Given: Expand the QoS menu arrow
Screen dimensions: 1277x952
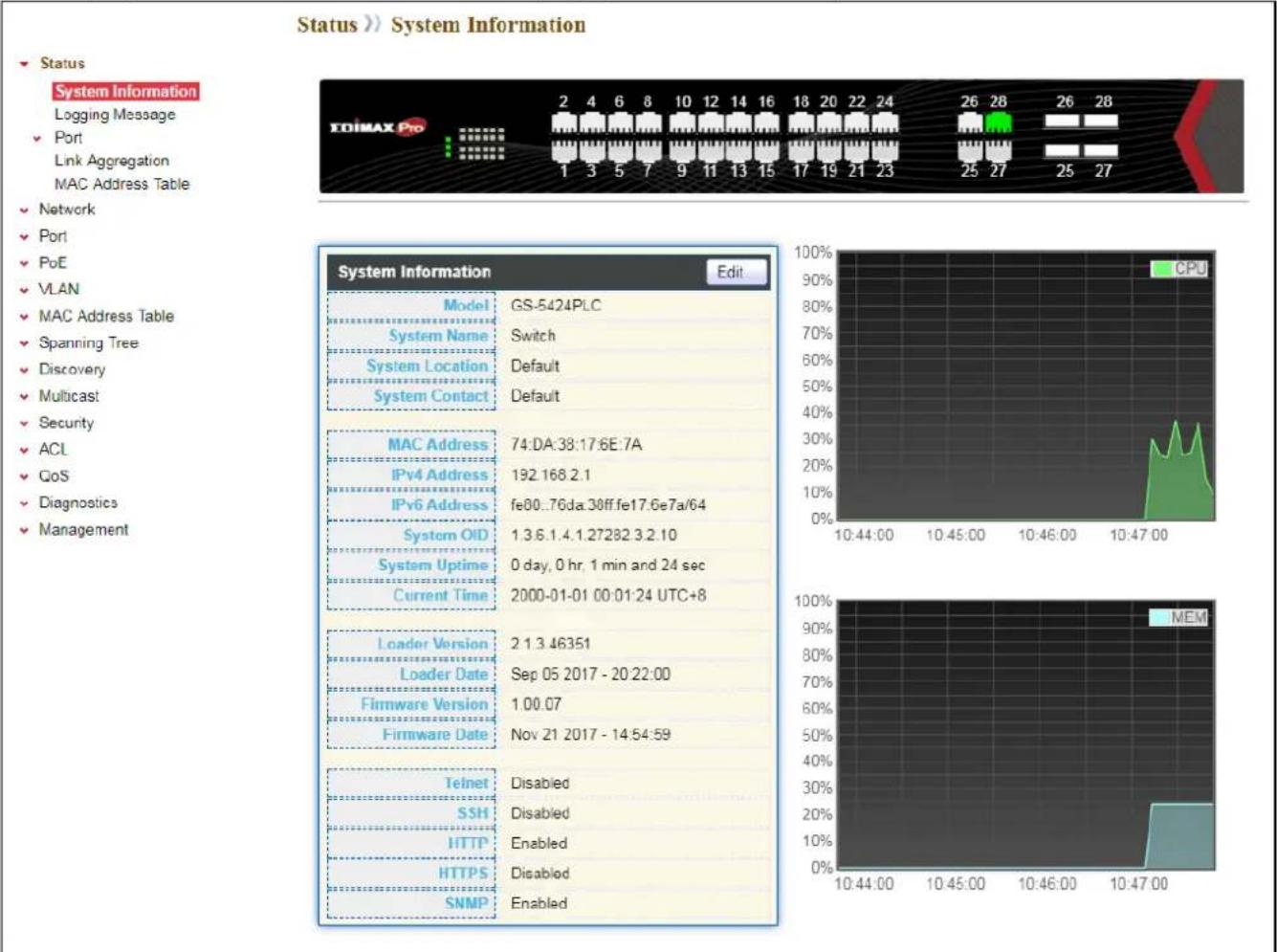Looking at the screenshot, I should pyautogui.click(x=24, y=476).
